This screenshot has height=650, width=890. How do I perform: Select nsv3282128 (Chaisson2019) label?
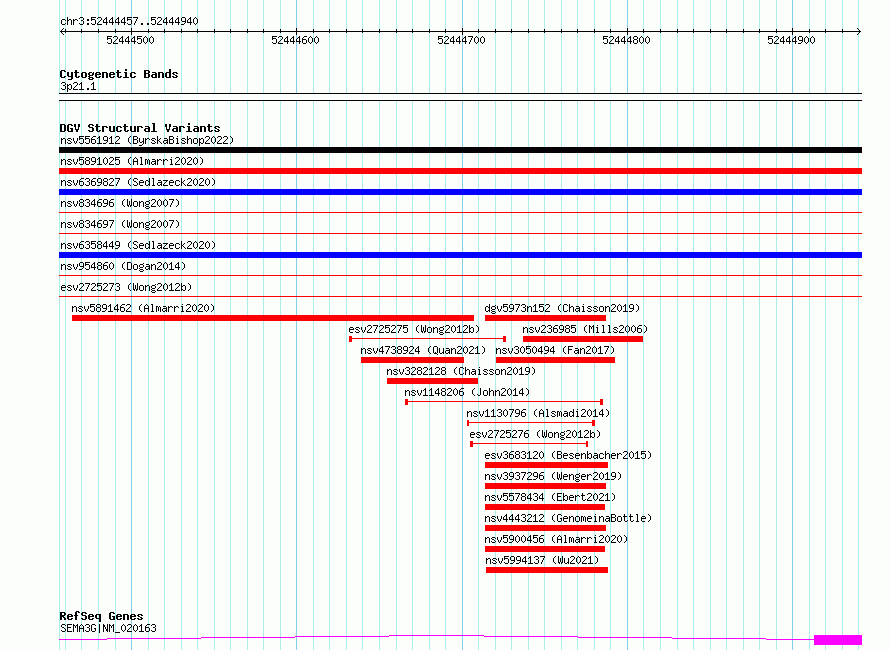pos(461,371)
